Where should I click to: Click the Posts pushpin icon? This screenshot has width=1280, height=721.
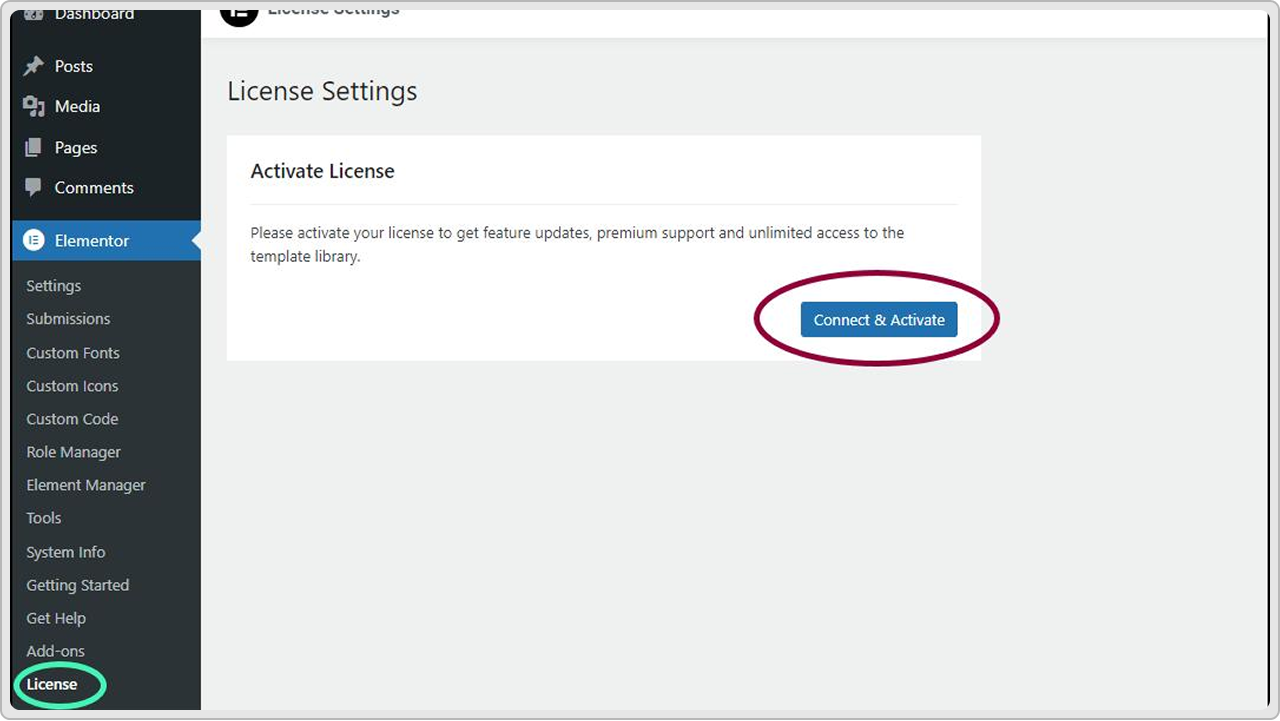pyautogui.click(x=34, y=66)
